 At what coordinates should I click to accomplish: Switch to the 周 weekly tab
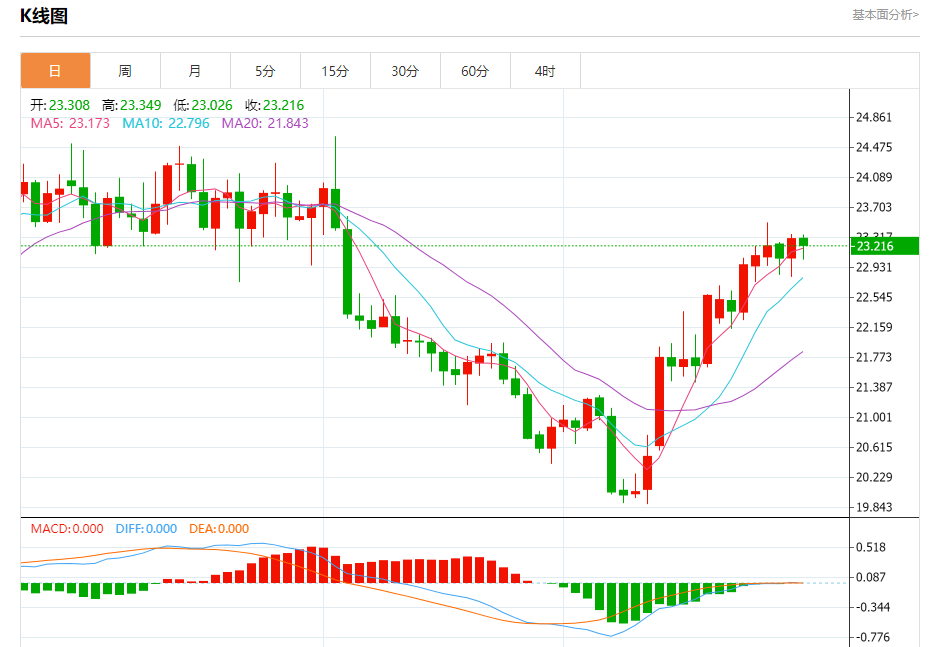tap(125, 71)
